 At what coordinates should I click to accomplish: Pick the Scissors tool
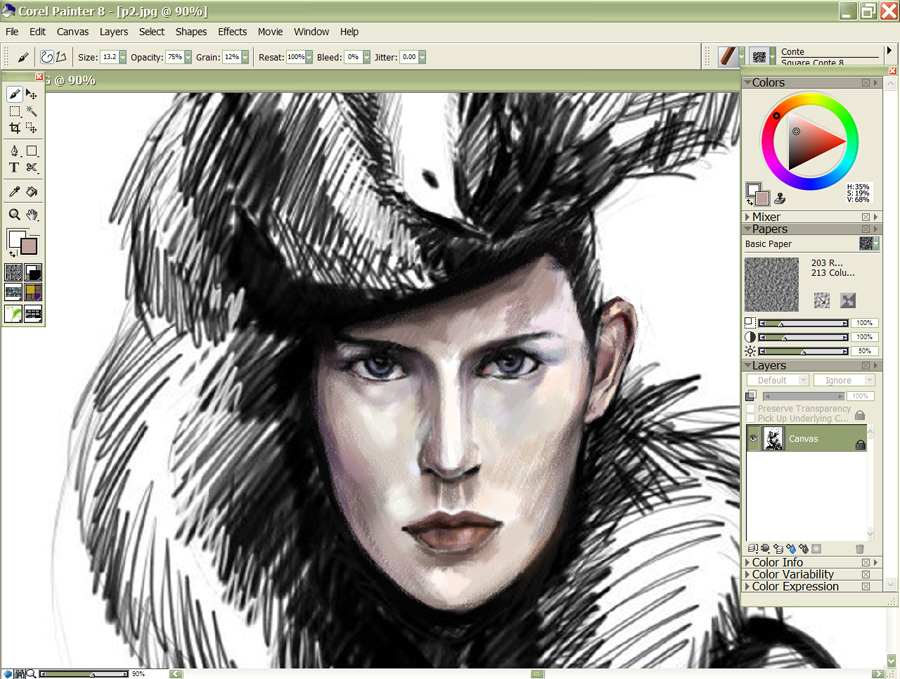click(32, 168)
